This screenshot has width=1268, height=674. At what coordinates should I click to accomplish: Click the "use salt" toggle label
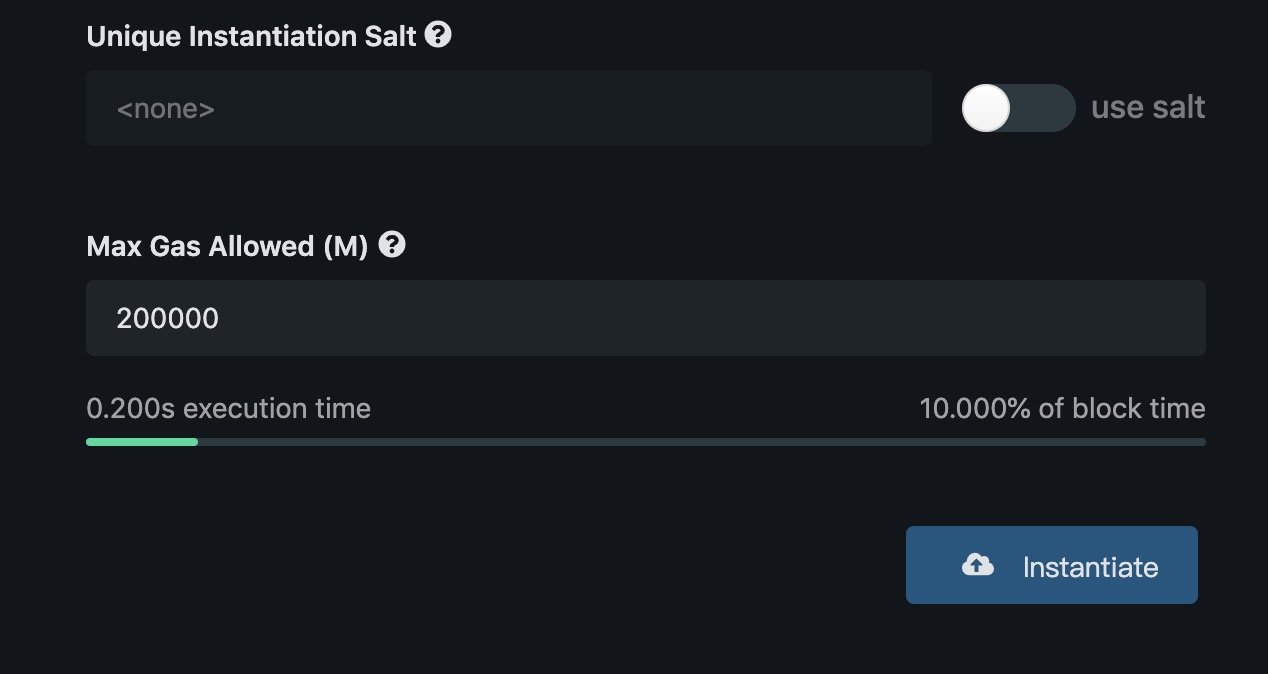tap(1147, 108)
